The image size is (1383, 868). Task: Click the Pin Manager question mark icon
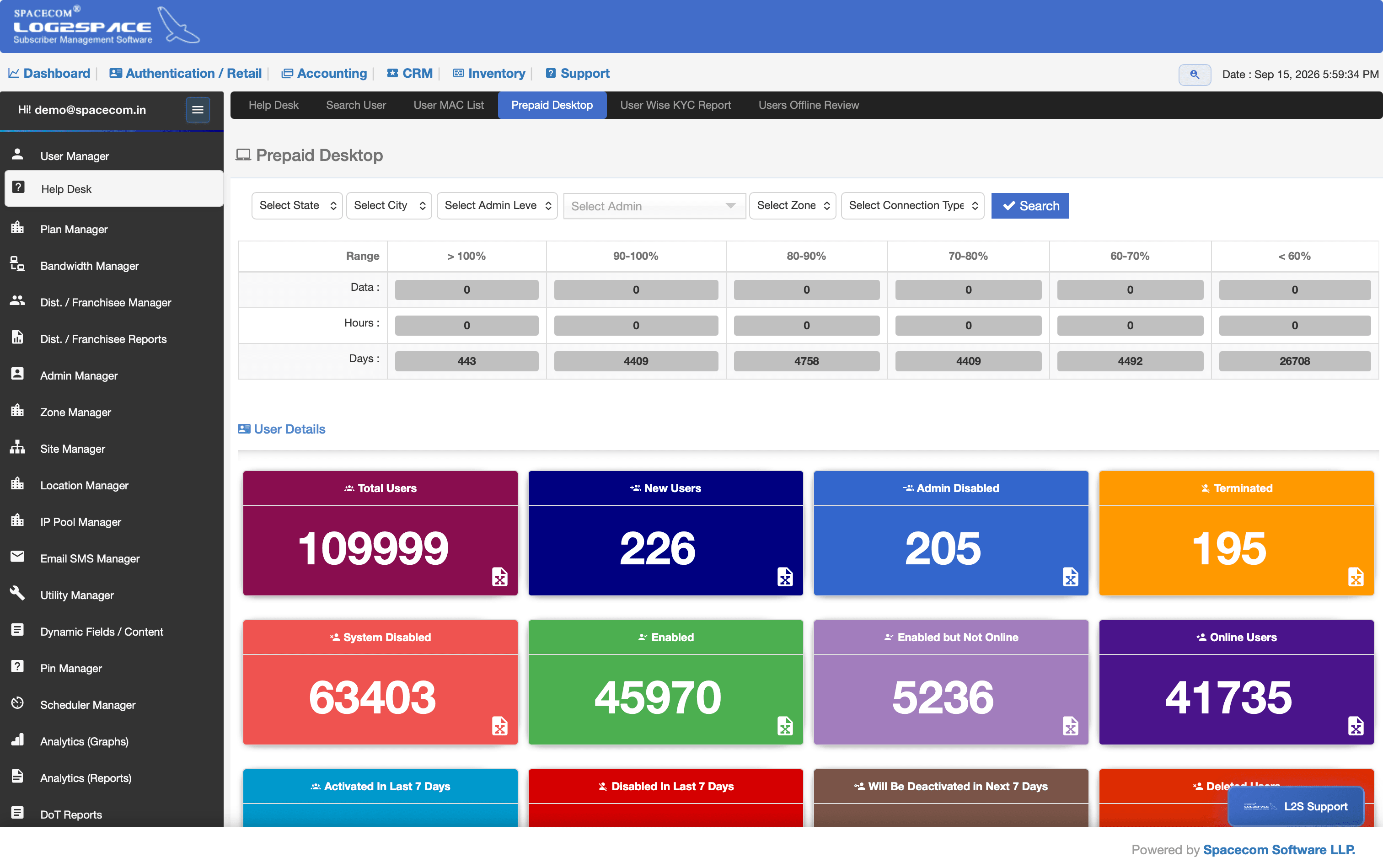17,666
